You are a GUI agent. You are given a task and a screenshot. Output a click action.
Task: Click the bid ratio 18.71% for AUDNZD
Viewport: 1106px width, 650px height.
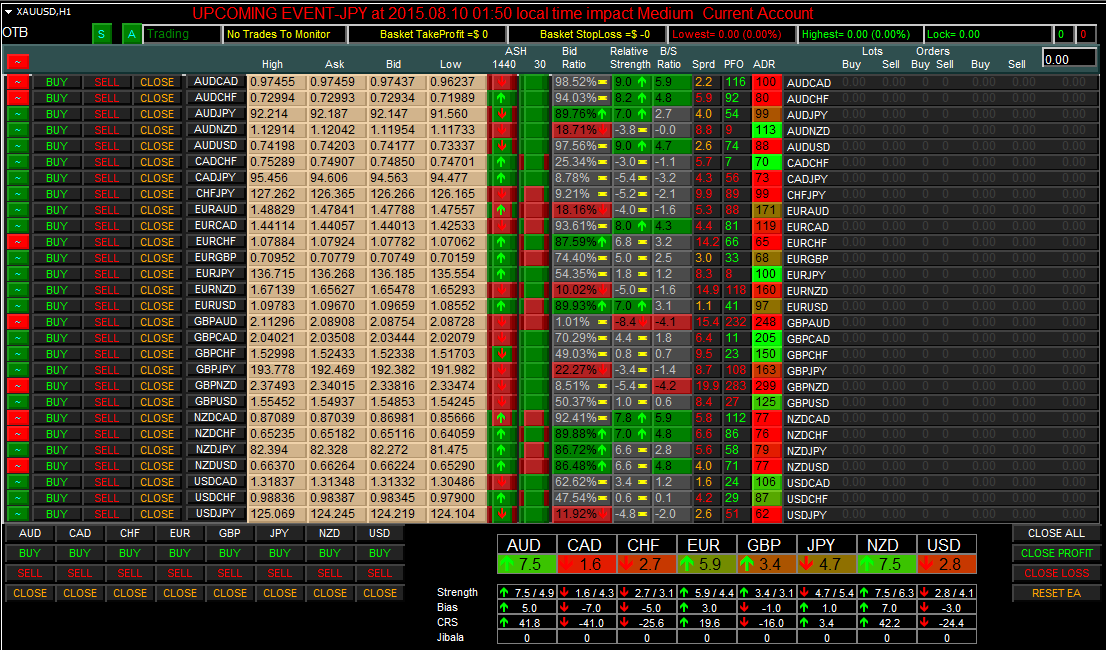point(581,130)
